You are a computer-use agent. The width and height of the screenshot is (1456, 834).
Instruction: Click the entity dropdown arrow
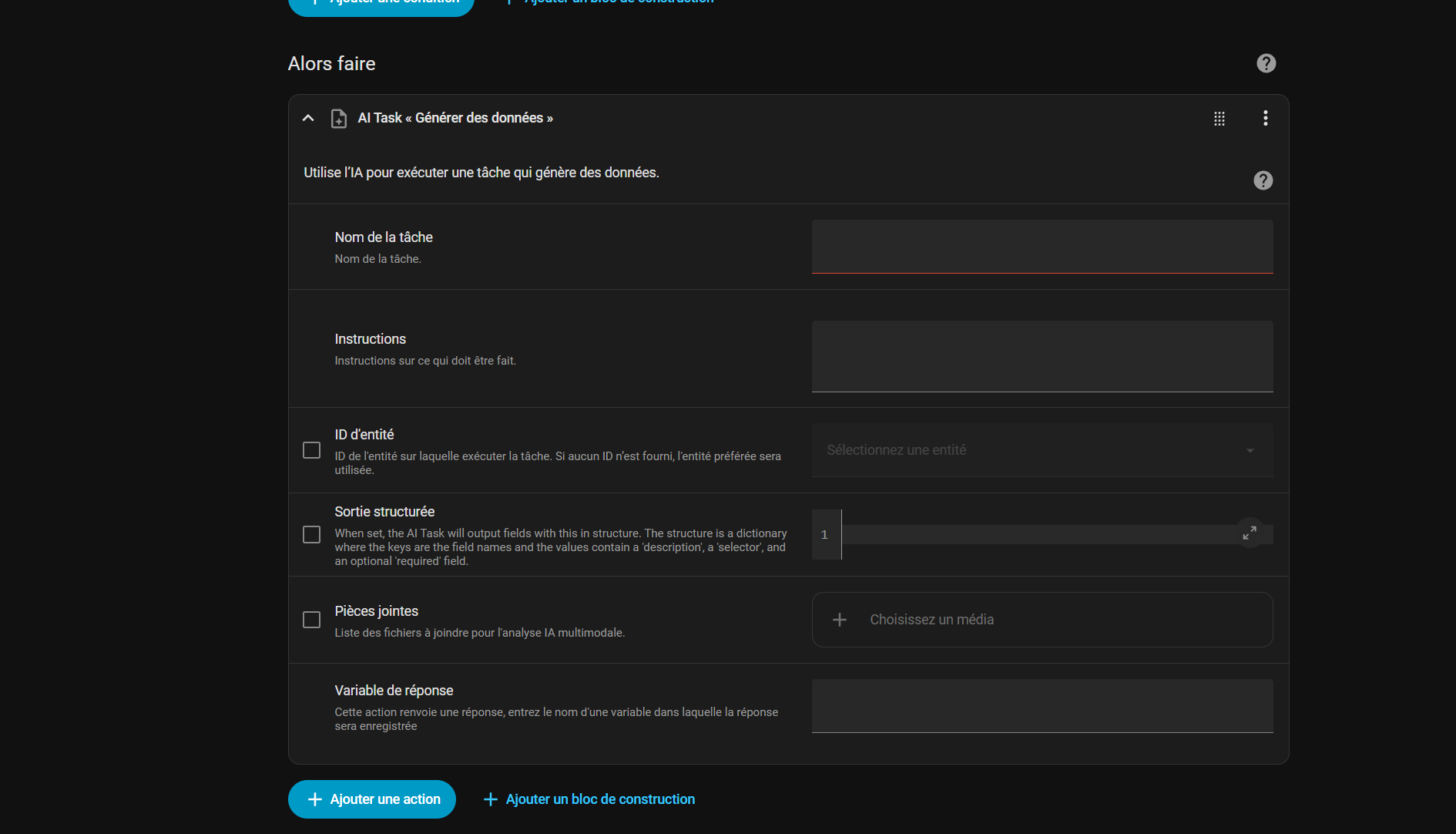[1250, 451]
